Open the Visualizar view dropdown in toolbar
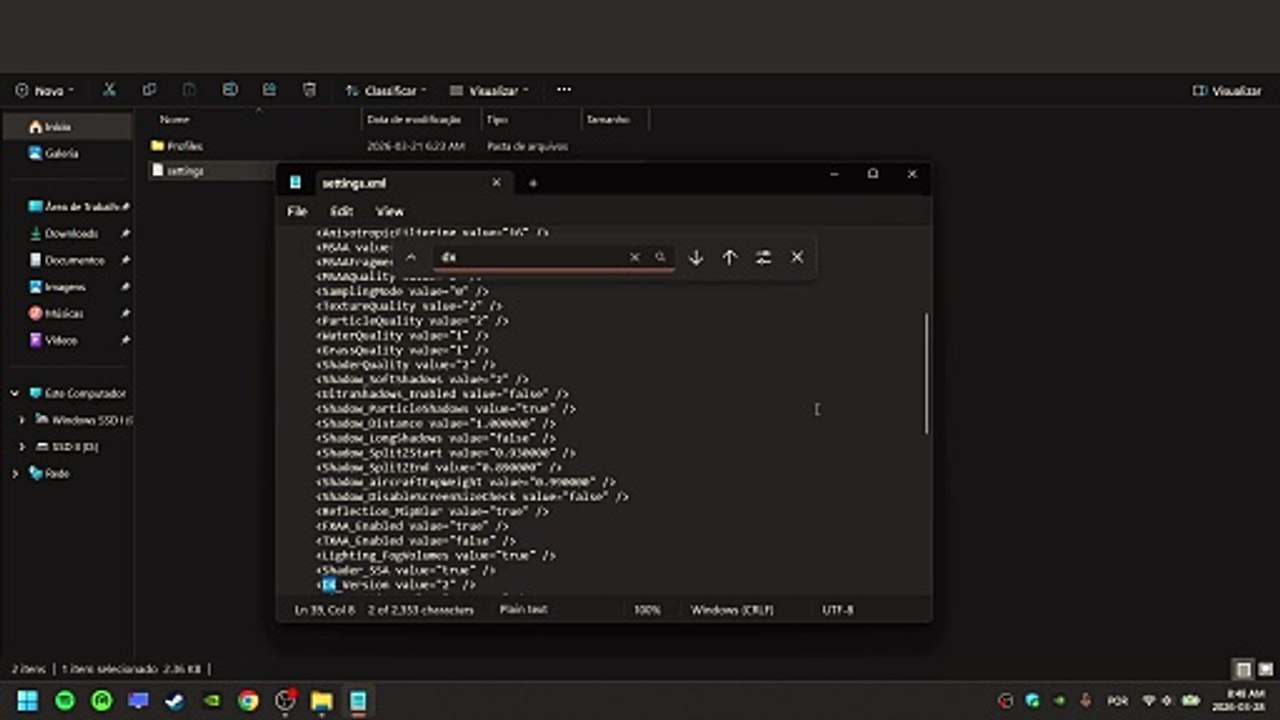The image size is (1280, 720). point(490,90)
